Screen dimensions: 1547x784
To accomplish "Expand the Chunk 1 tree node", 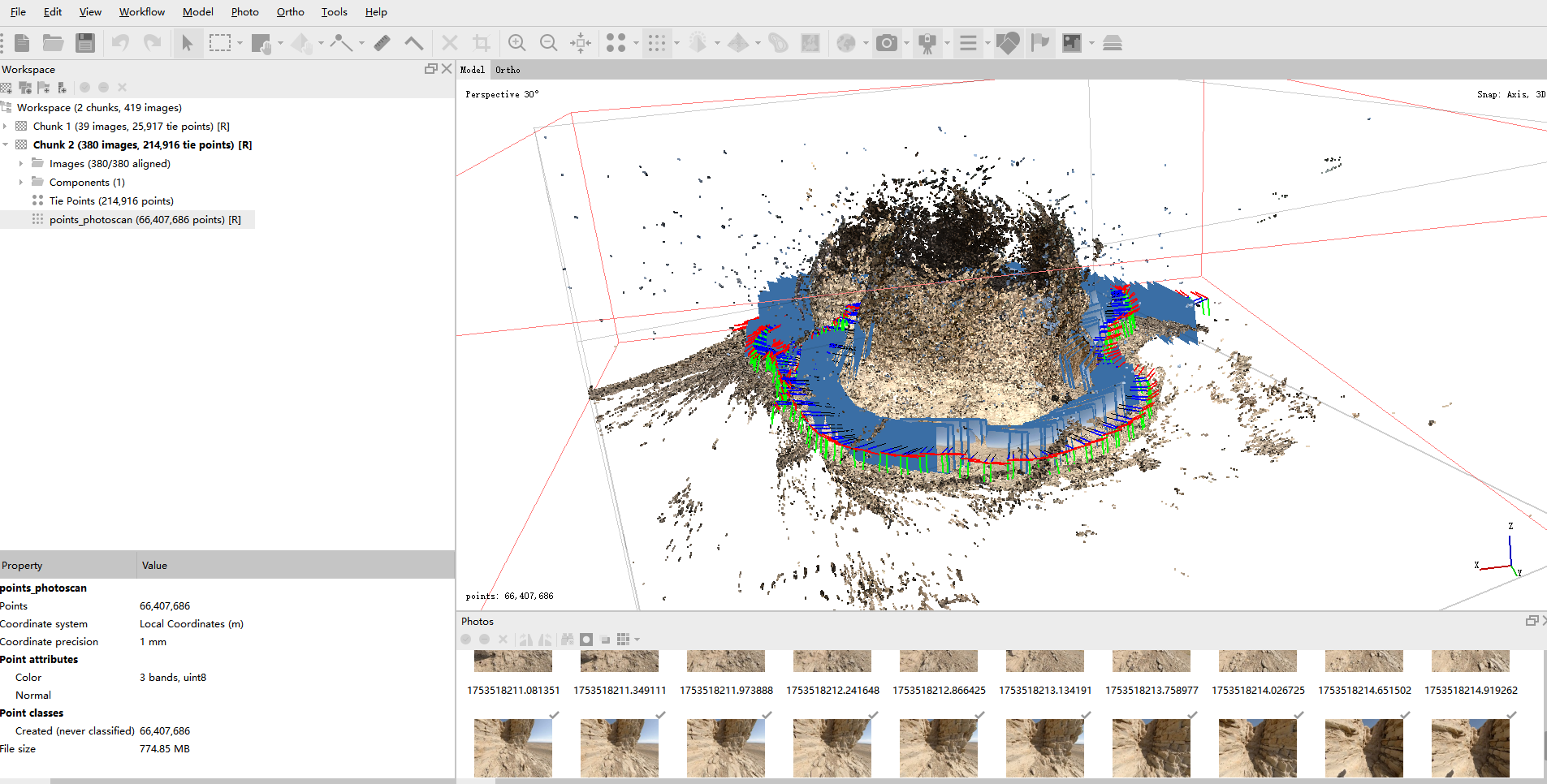I will click(x=6, y=127).
